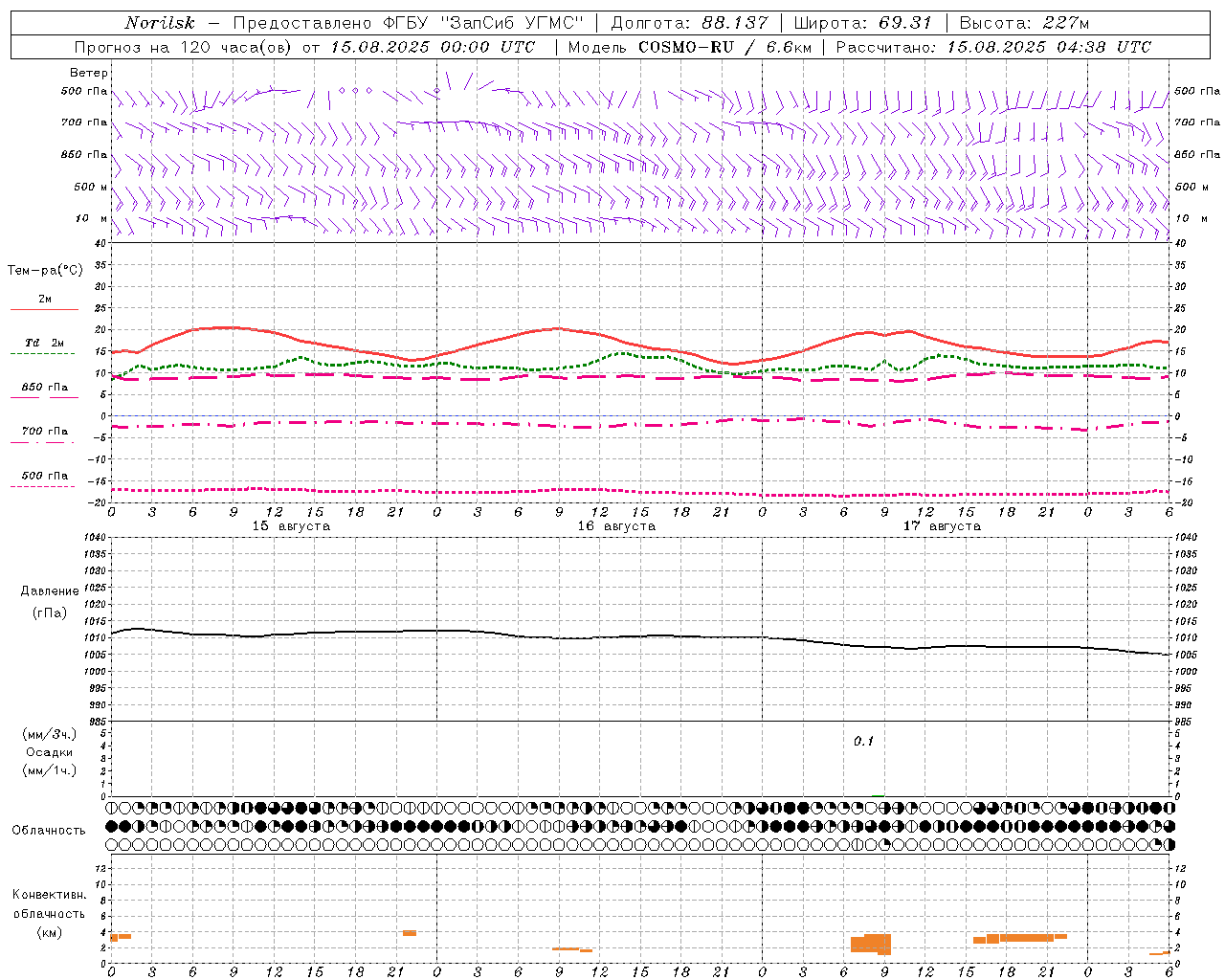Click the solid line sample under "2м" legend
1225x980 pixels.
pyautogui.click(x=44, y=309)
